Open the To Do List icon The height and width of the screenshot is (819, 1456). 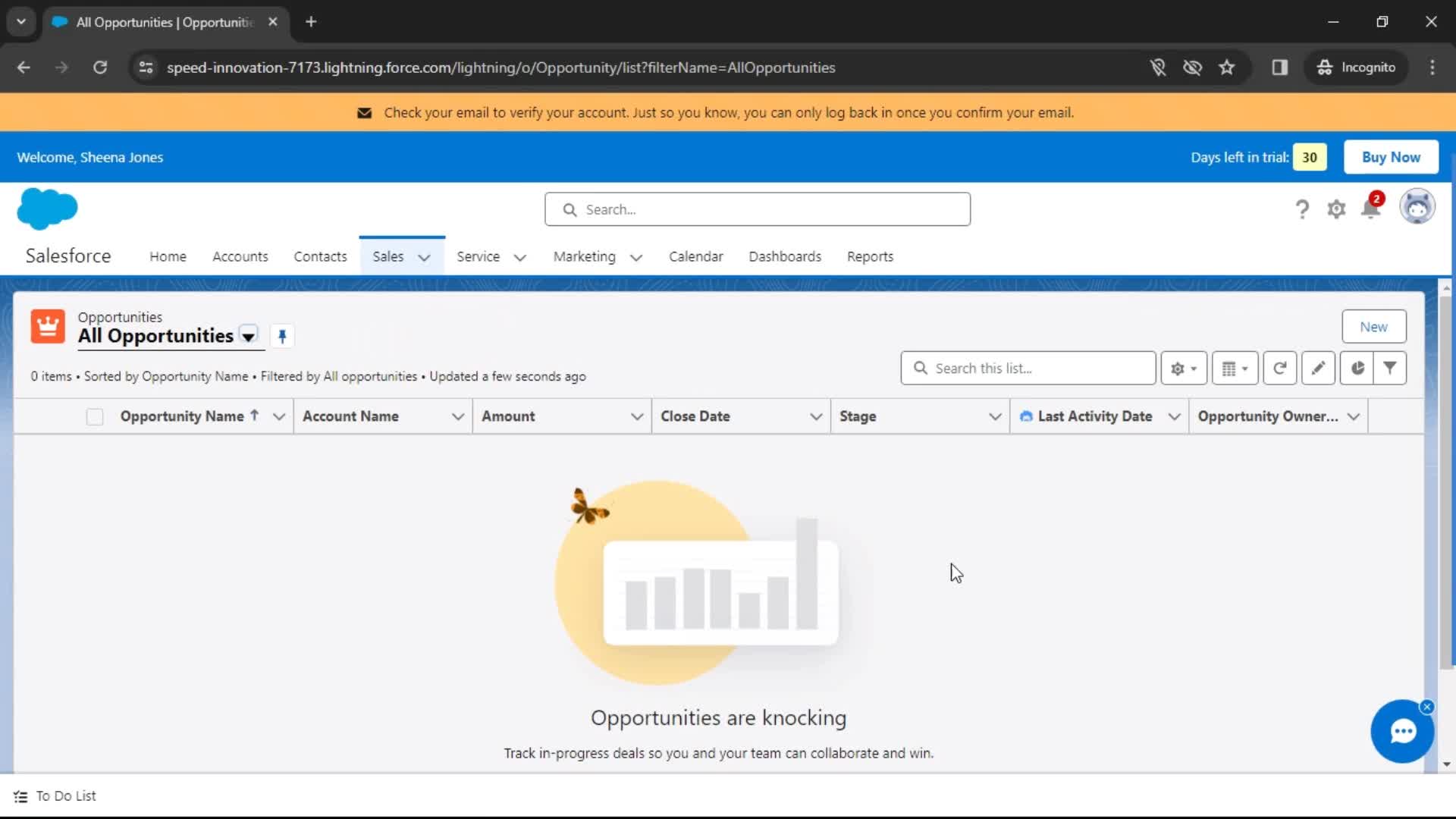click(20, 796)
